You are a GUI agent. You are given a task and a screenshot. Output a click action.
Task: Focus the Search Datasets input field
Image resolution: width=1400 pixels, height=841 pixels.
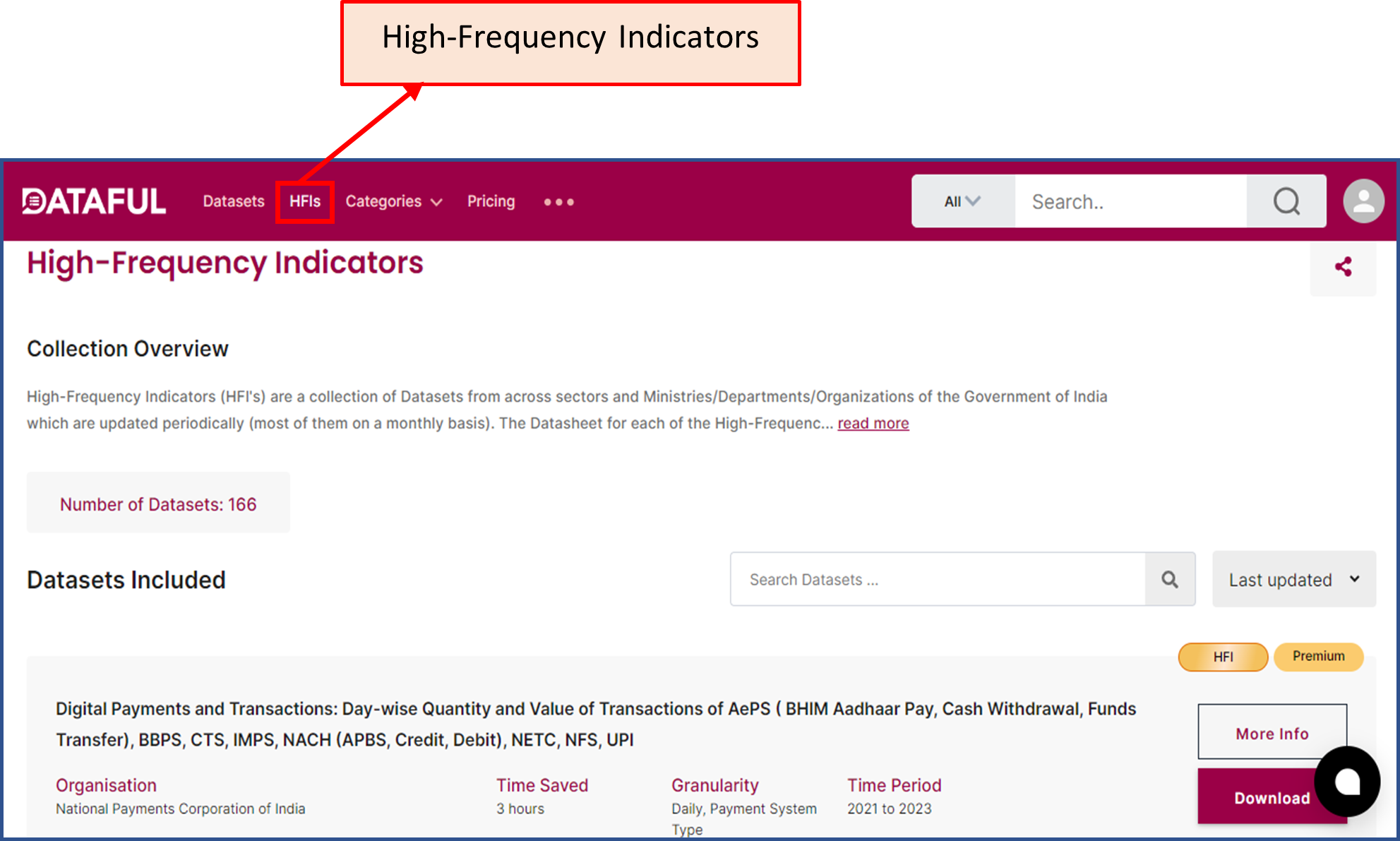[937, 580]
